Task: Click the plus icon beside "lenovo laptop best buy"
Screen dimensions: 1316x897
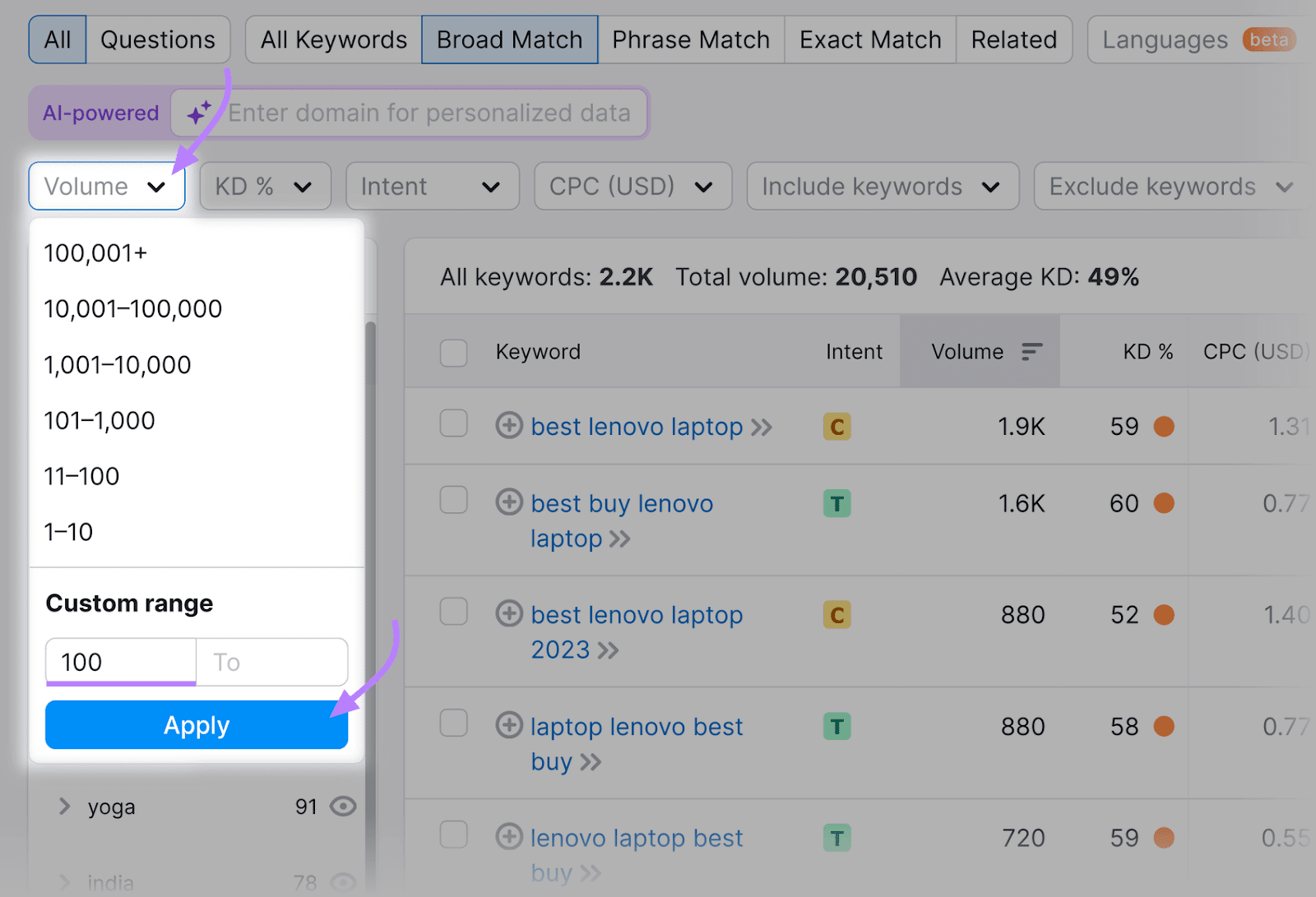Action: point(509,837)
